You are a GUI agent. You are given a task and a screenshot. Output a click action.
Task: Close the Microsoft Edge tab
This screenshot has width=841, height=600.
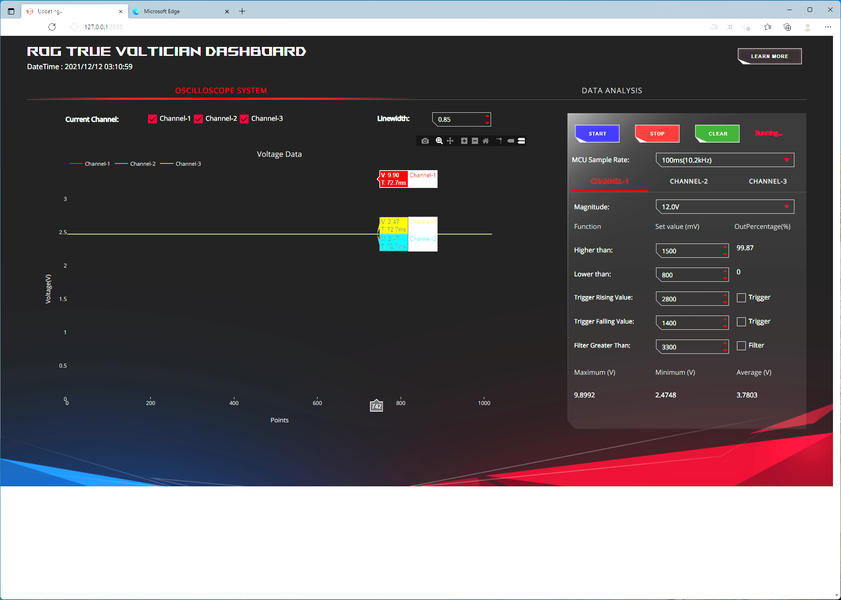[x=227, y=11]
